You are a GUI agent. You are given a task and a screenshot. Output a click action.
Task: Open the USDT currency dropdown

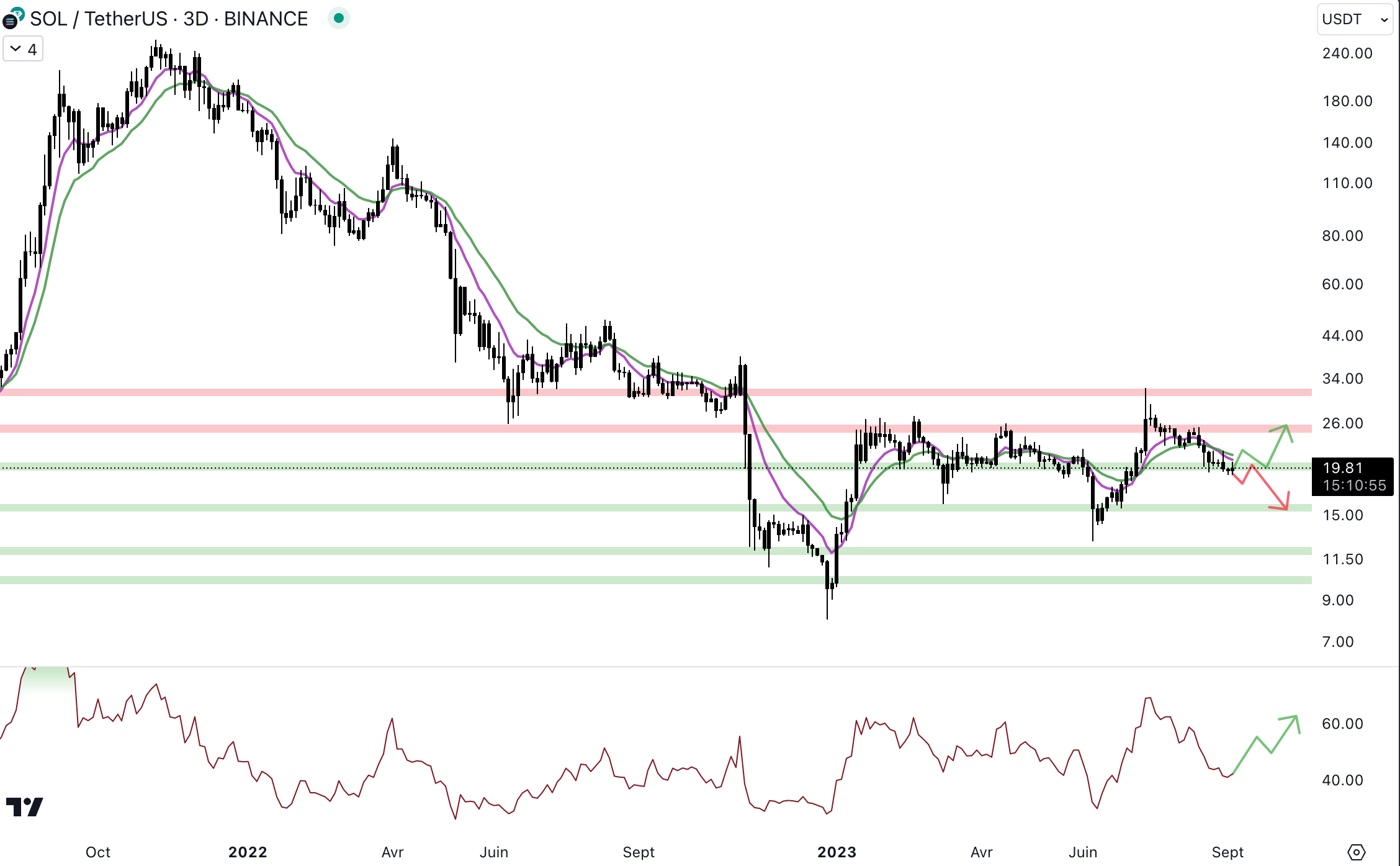(x=1354, y=19)
